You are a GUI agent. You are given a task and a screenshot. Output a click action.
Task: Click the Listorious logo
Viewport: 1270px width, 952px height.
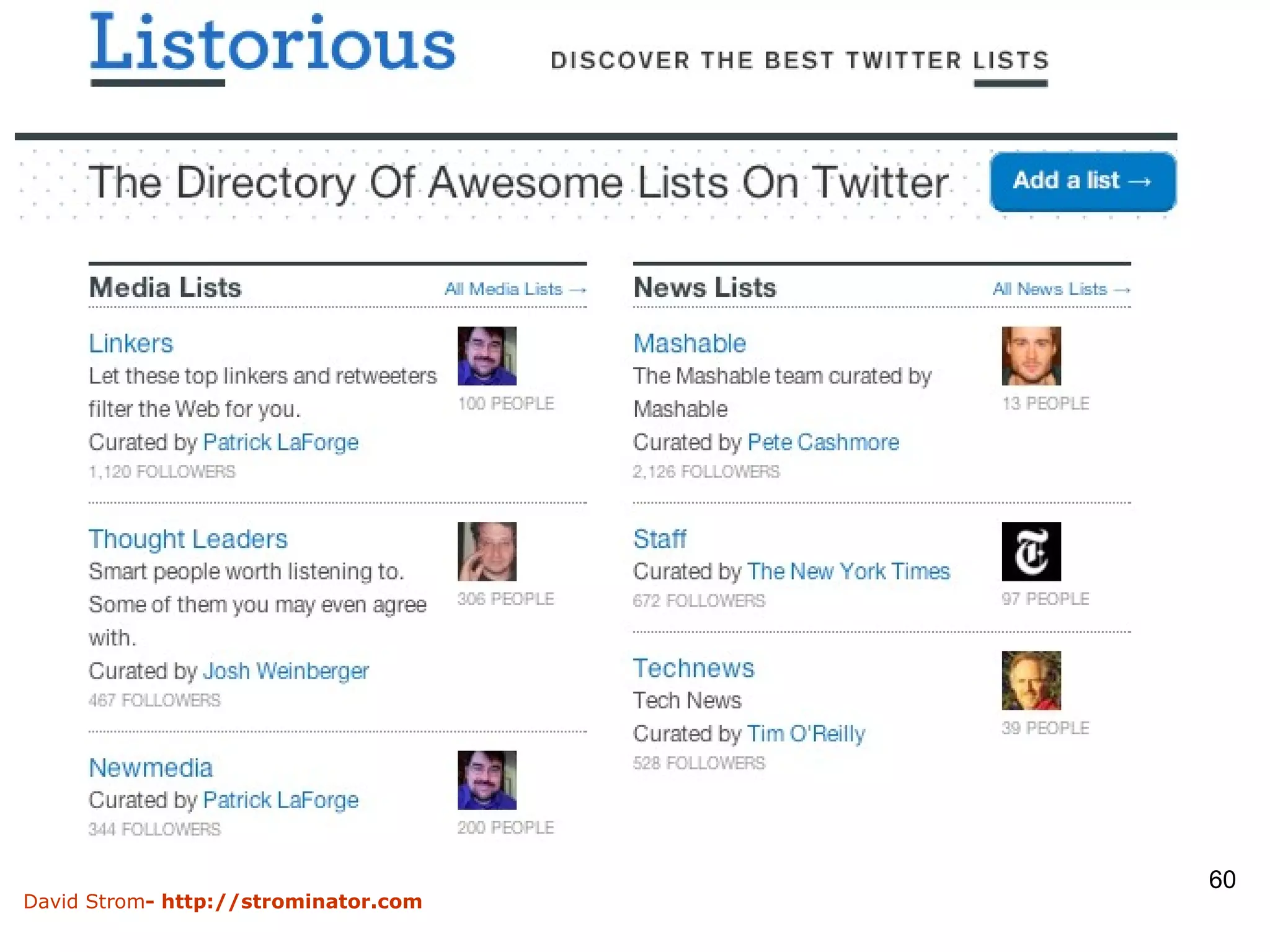pyautogui.click(x=273, y=45)
